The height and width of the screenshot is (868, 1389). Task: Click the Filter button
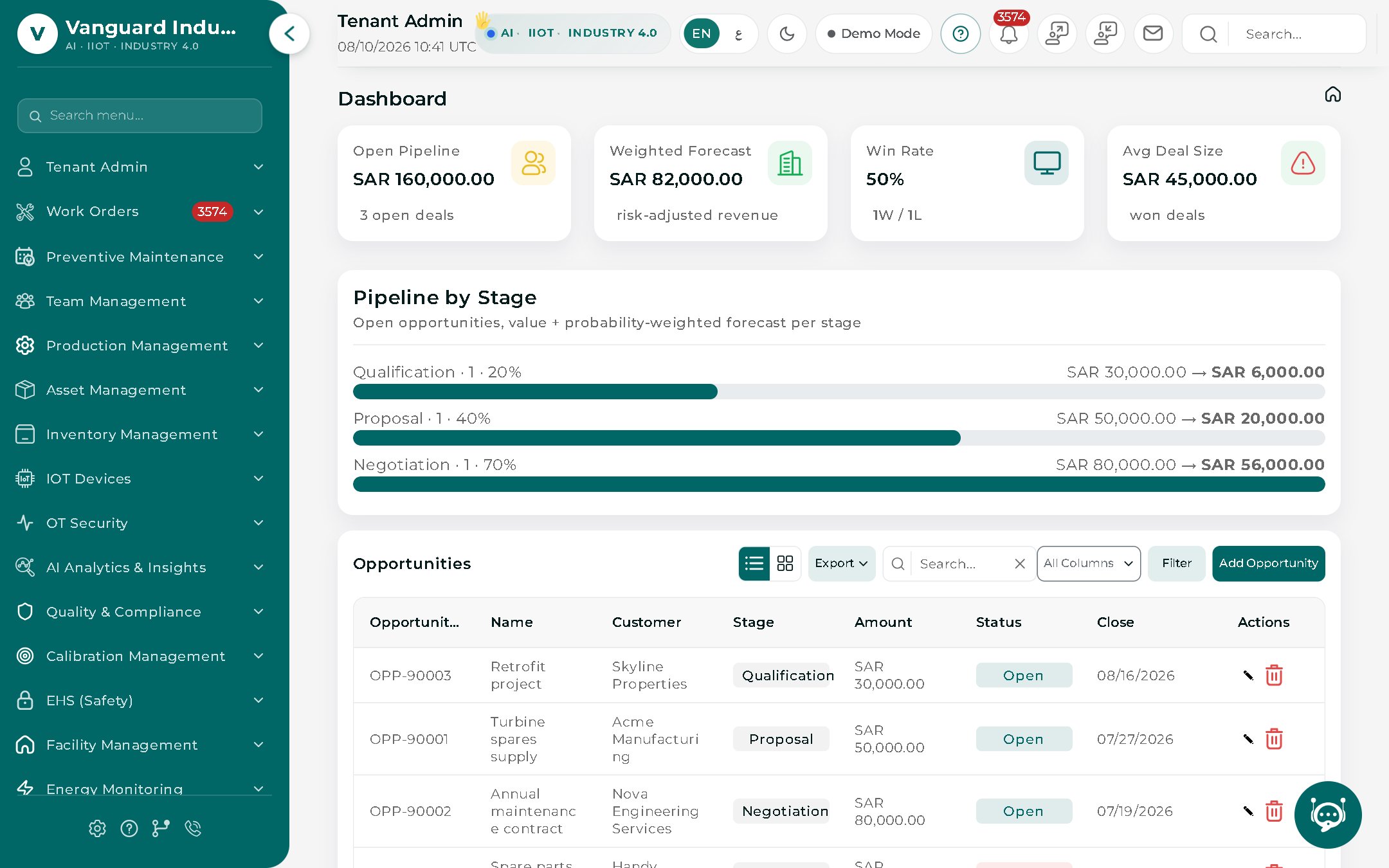(1176, 563)
